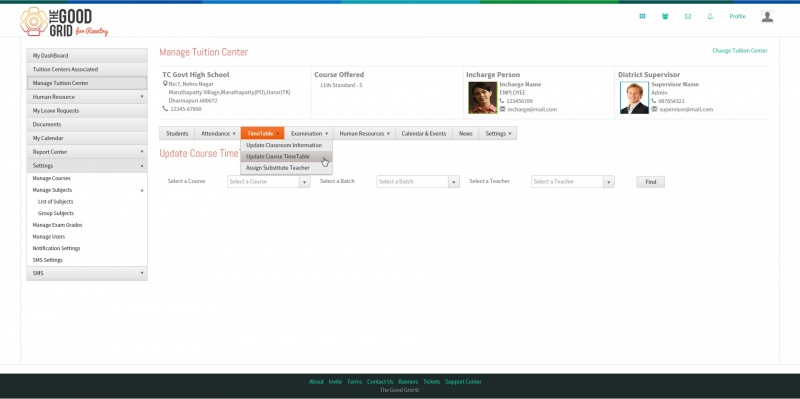Open the Select a Batch dropdown
This screenshot has width=800, height=399.
[x=418, y=182]
